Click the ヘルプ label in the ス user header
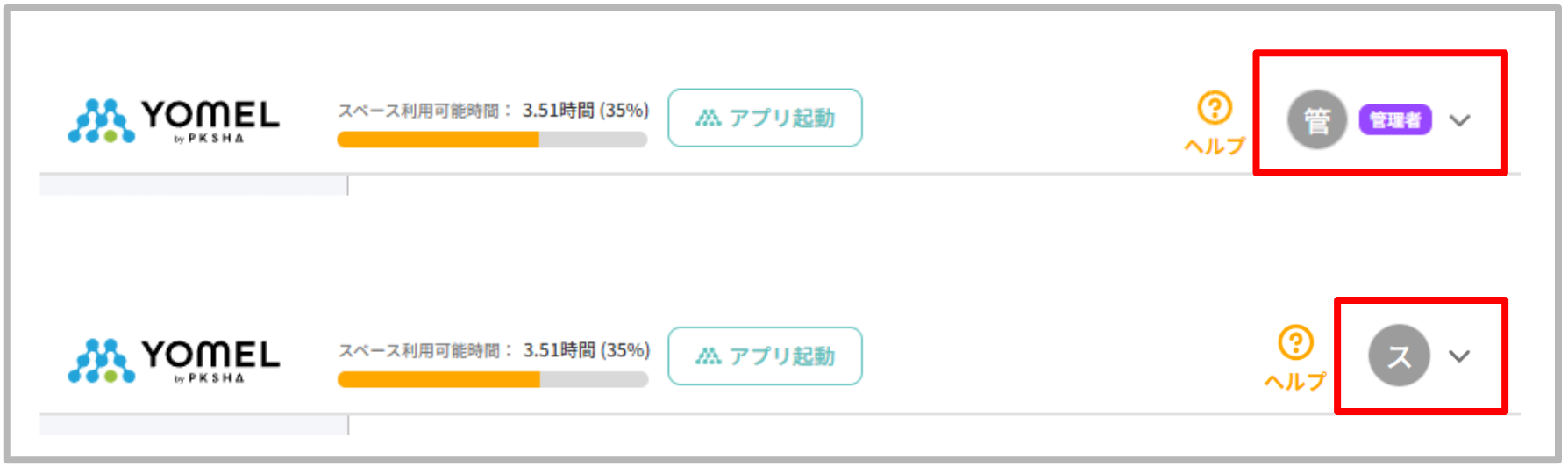This screenshot has width=1568, height=467. point(1295,381)
